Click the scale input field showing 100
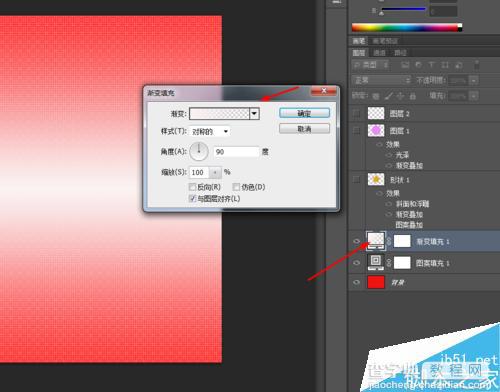 tap(199, 172)
